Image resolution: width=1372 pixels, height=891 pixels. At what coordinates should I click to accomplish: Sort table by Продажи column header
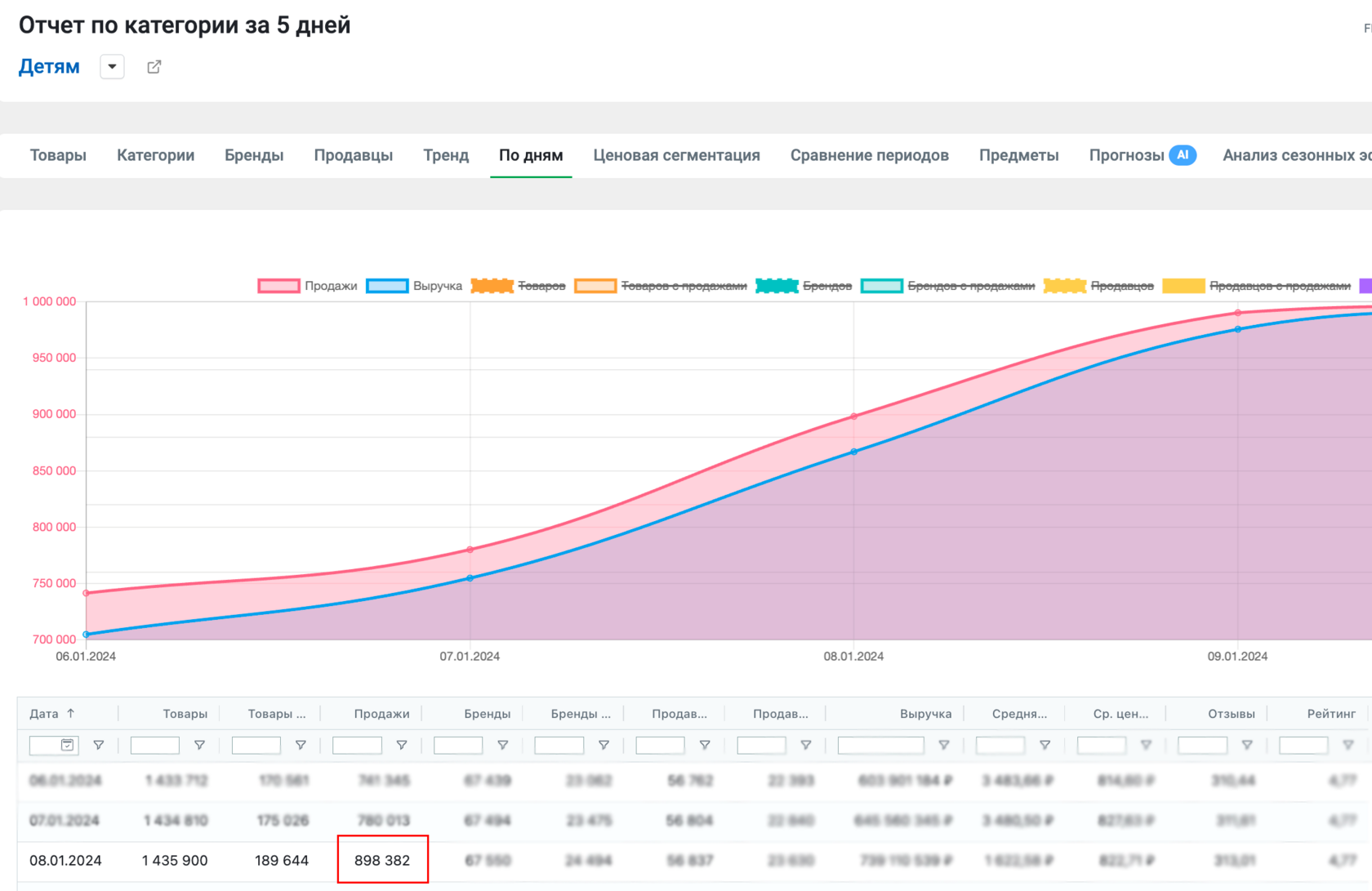click(381, 714)
